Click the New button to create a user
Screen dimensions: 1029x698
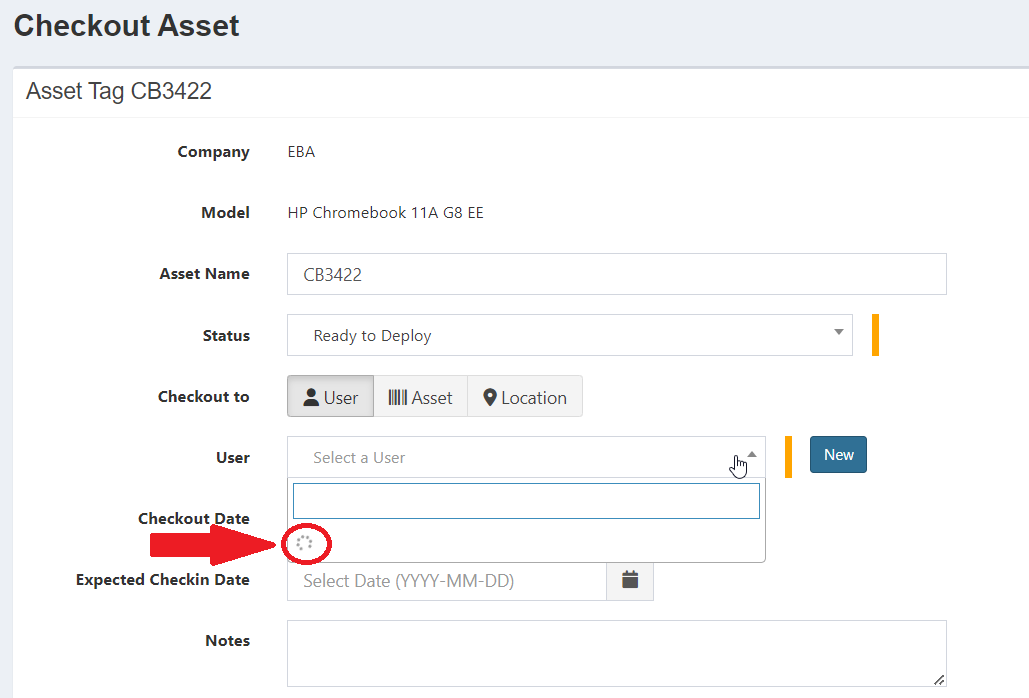838,454
